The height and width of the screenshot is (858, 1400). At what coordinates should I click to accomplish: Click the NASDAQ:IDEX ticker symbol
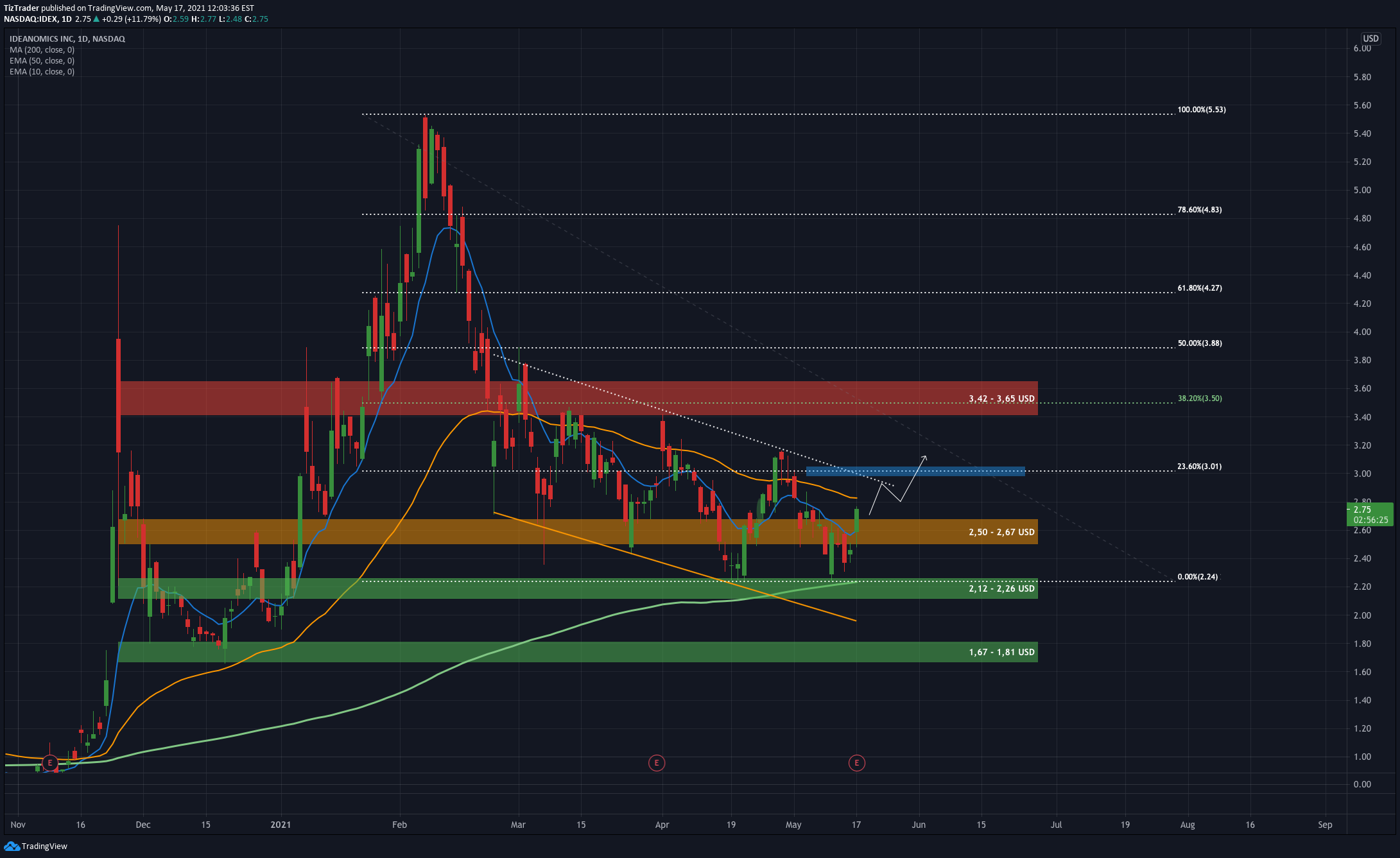click(31, 19)
